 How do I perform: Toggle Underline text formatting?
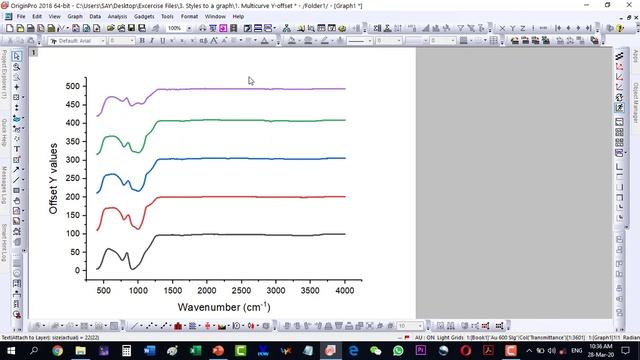click(x=162, y=40)
